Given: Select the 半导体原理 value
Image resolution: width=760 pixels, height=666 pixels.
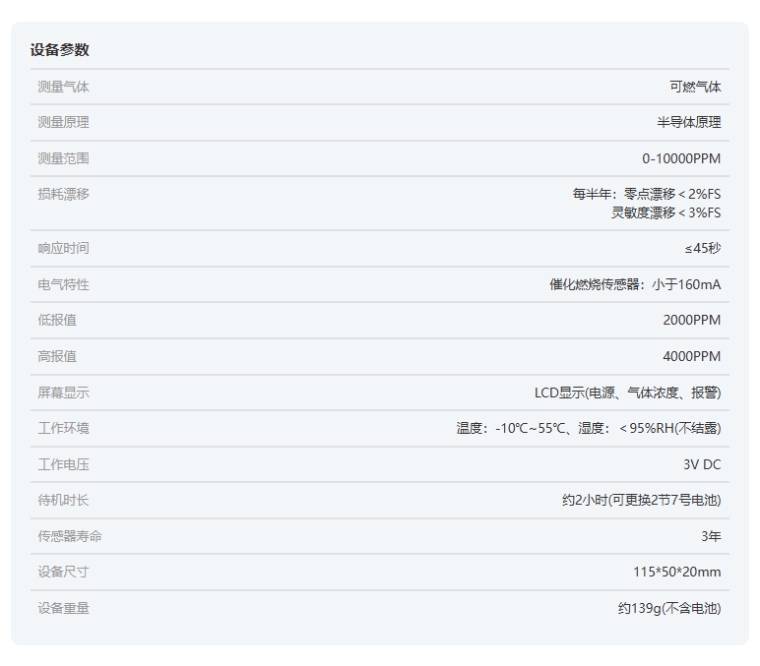Looking at the screenshot, I should click(688, 123).
